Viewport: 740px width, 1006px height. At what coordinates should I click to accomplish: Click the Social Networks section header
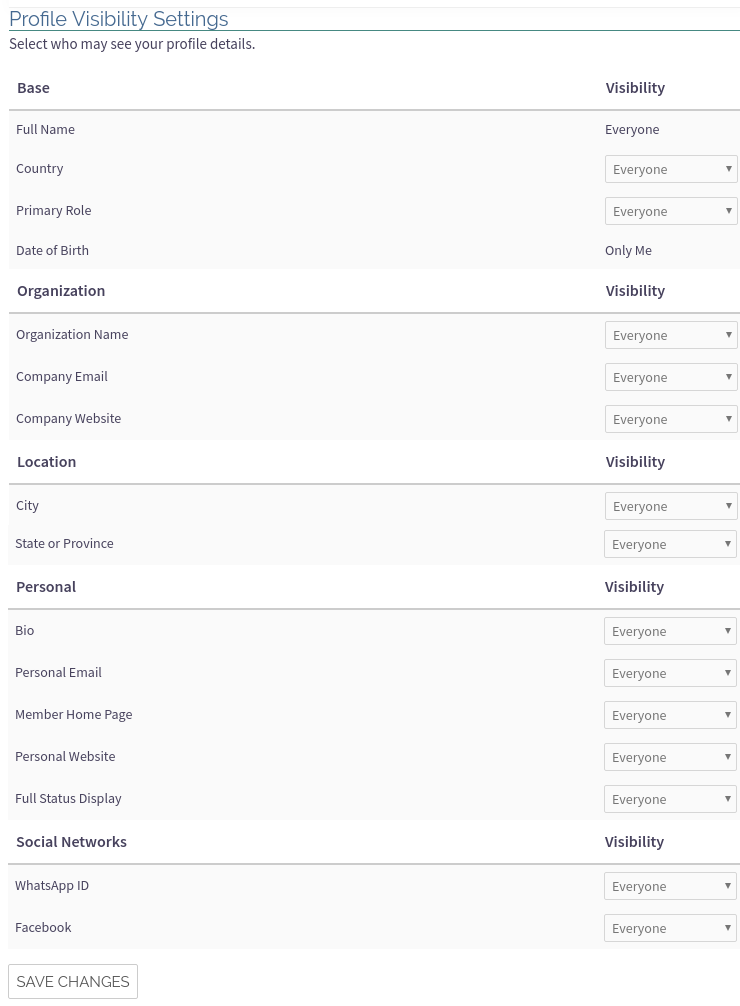pyautogui.click(x=71, y=841)
